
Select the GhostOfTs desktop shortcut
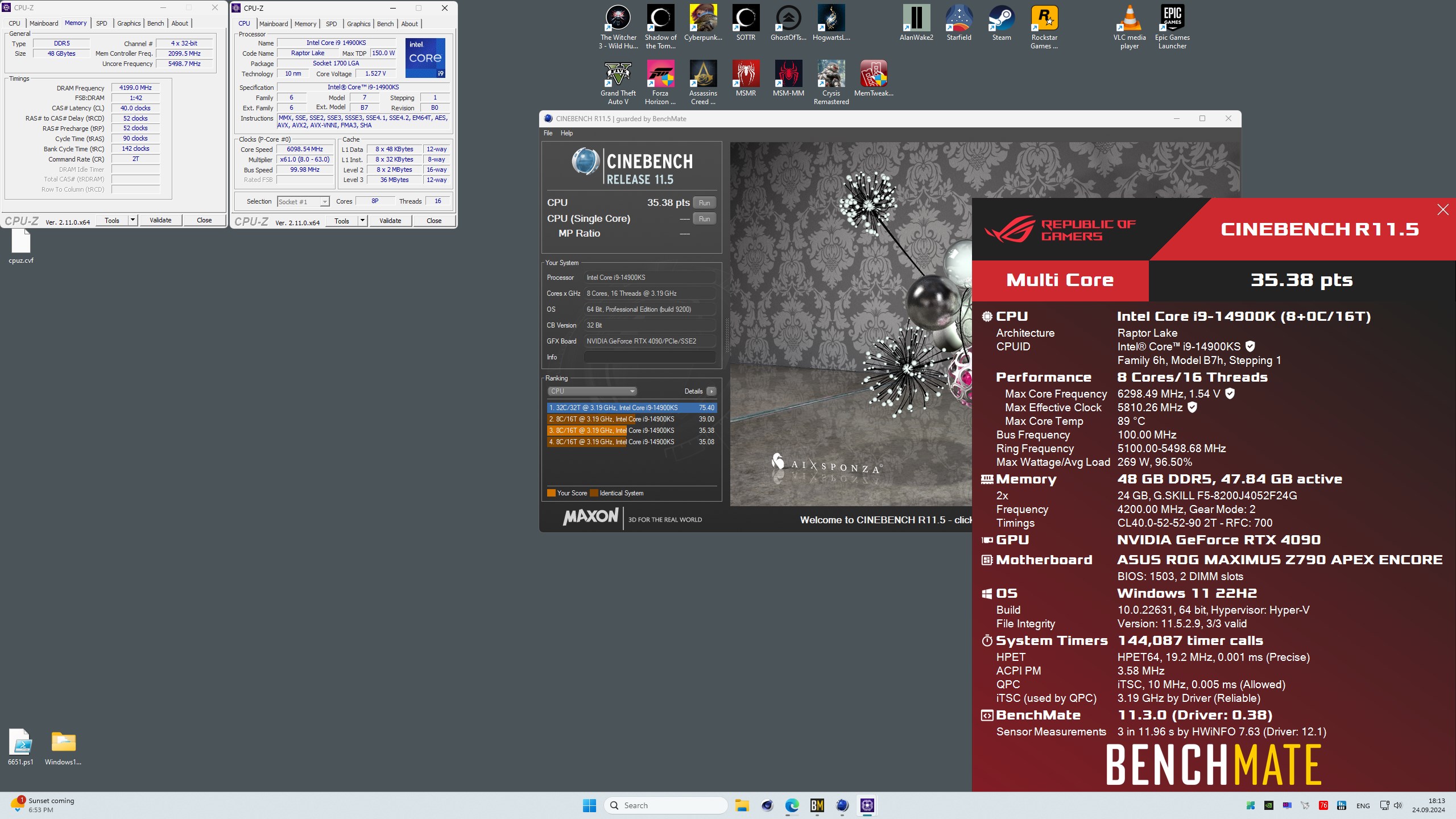coord(788,23)
